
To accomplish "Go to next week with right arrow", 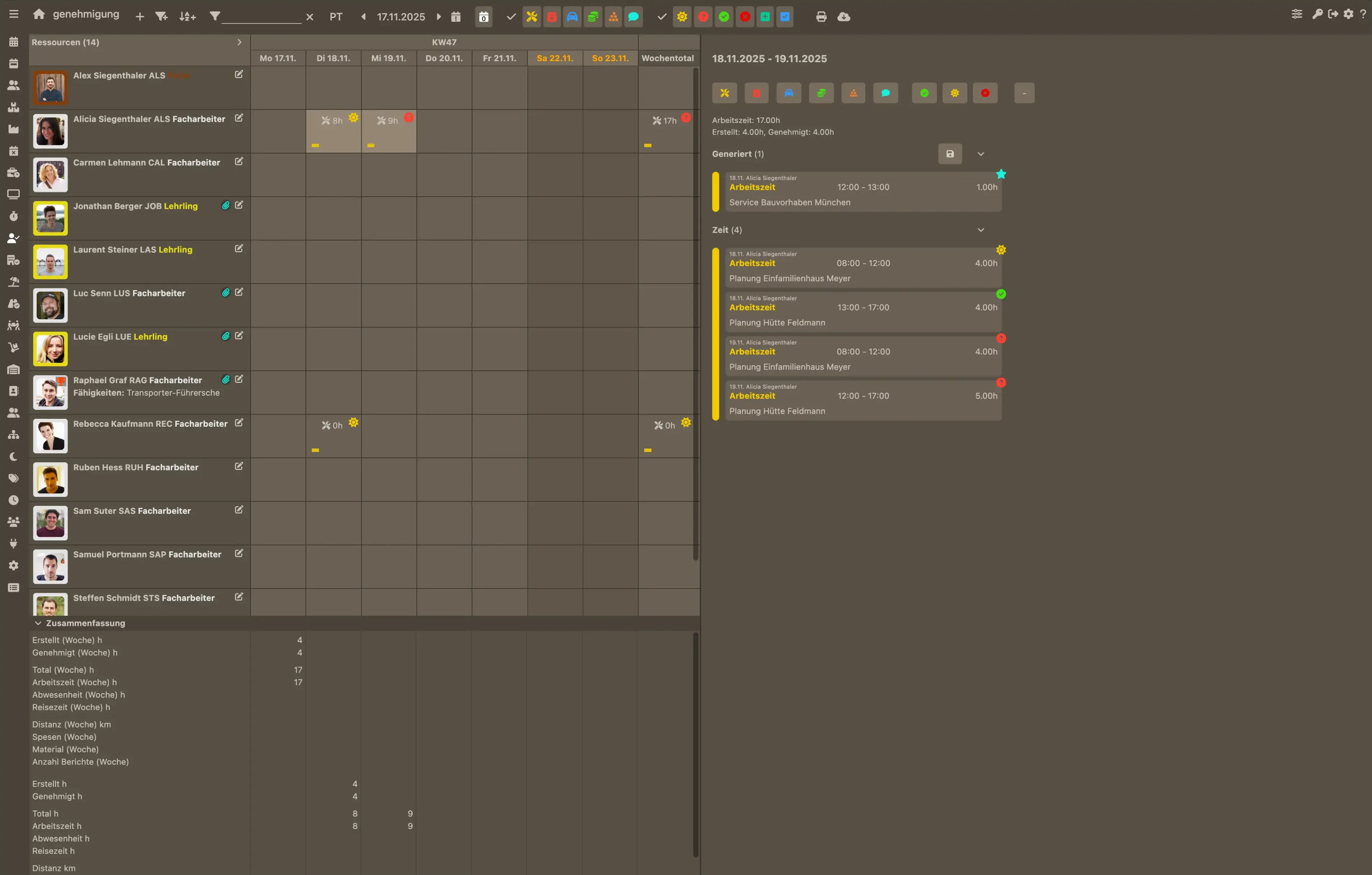I will click(439, 17).
